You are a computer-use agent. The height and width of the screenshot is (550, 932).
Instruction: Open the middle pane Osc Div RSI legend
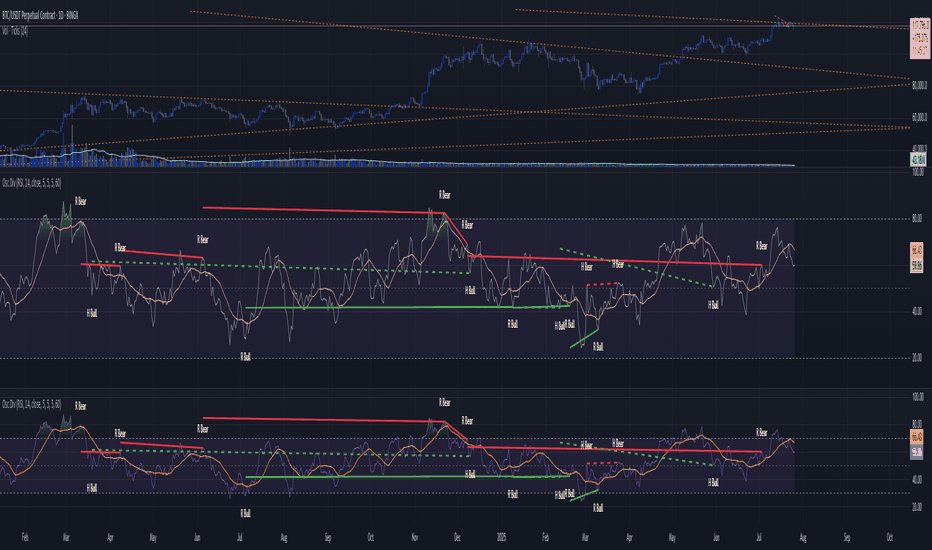click(32, 183)
